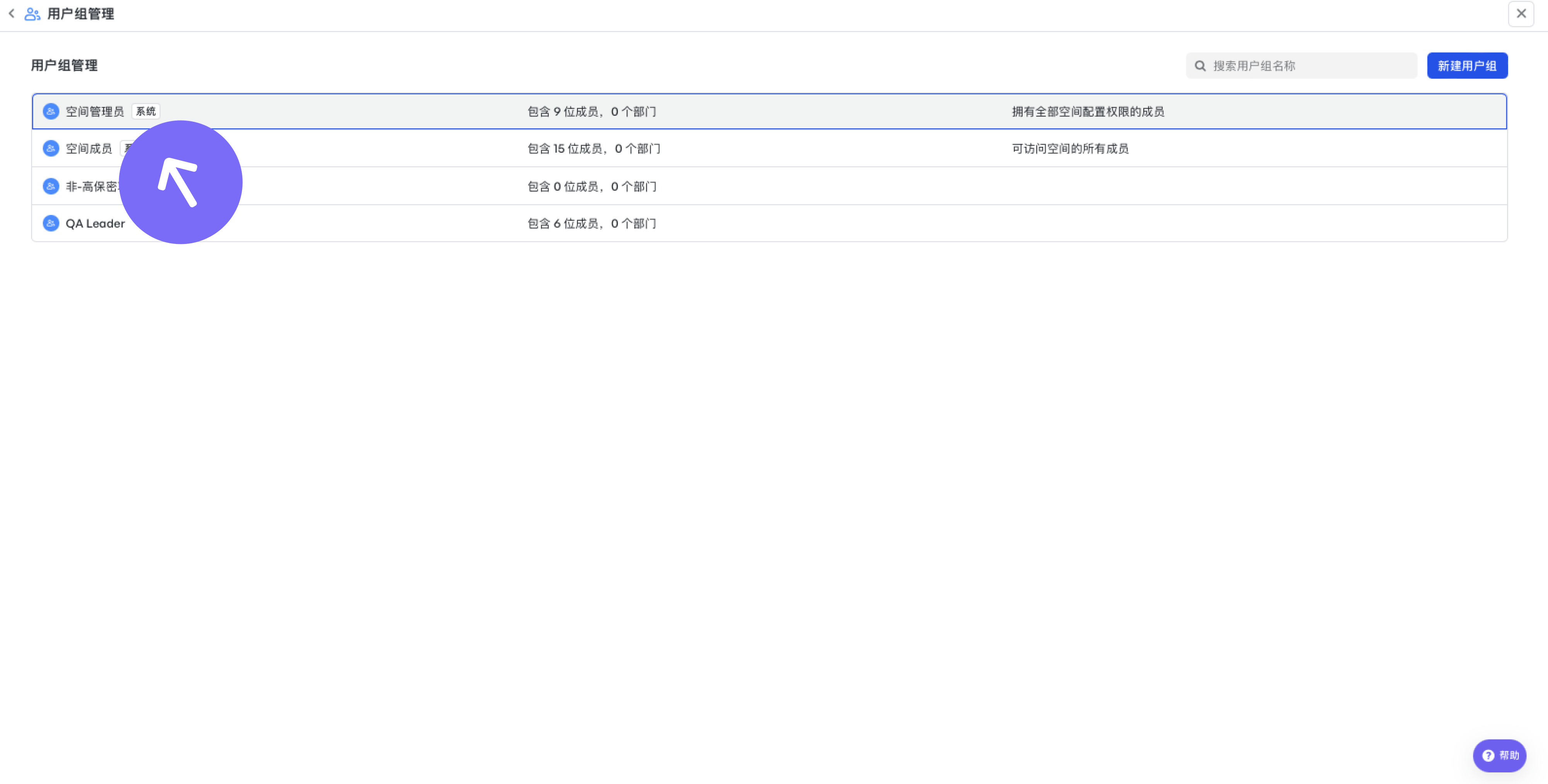
Task: Create a group with 新建用户组 button
Action: pos(1467,66)
